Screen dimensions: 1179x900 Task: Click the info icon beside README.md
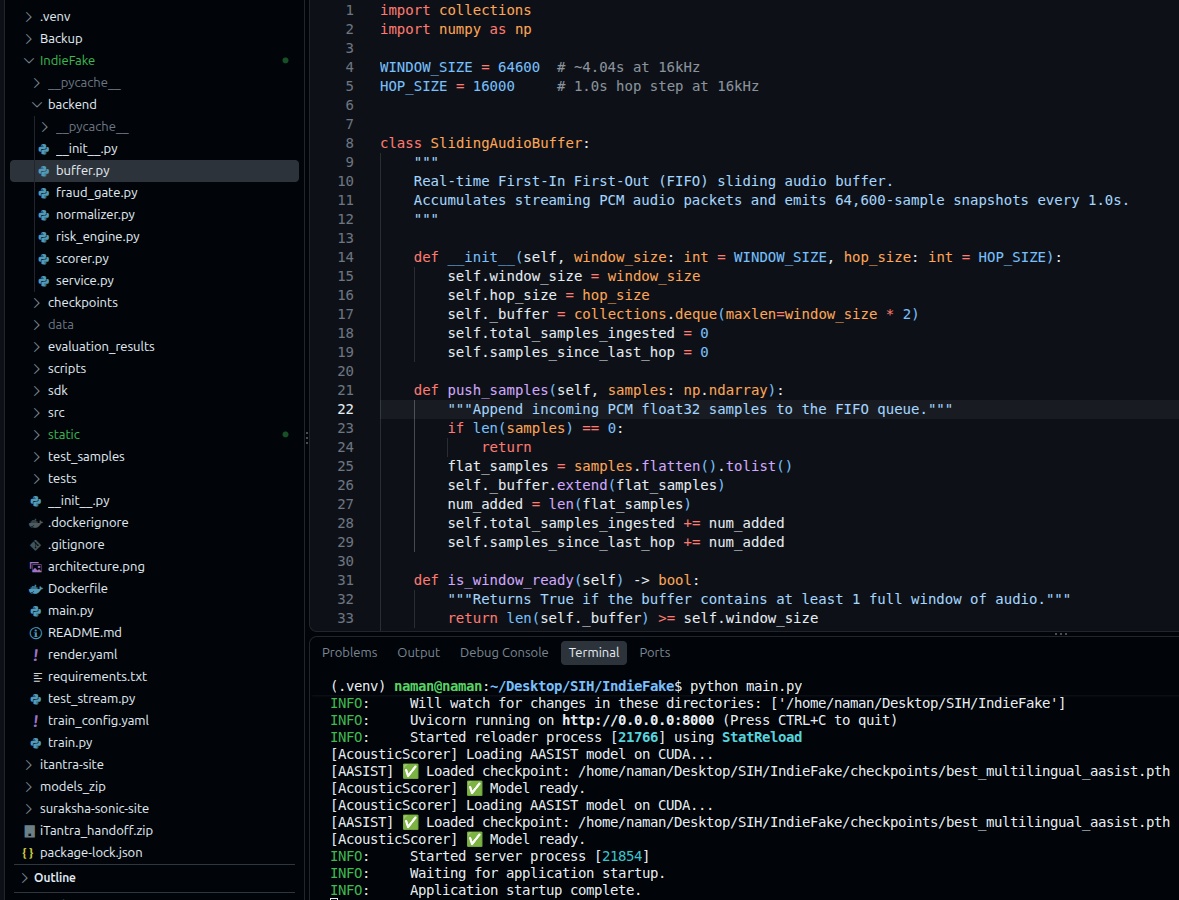(x=35, y=632)
